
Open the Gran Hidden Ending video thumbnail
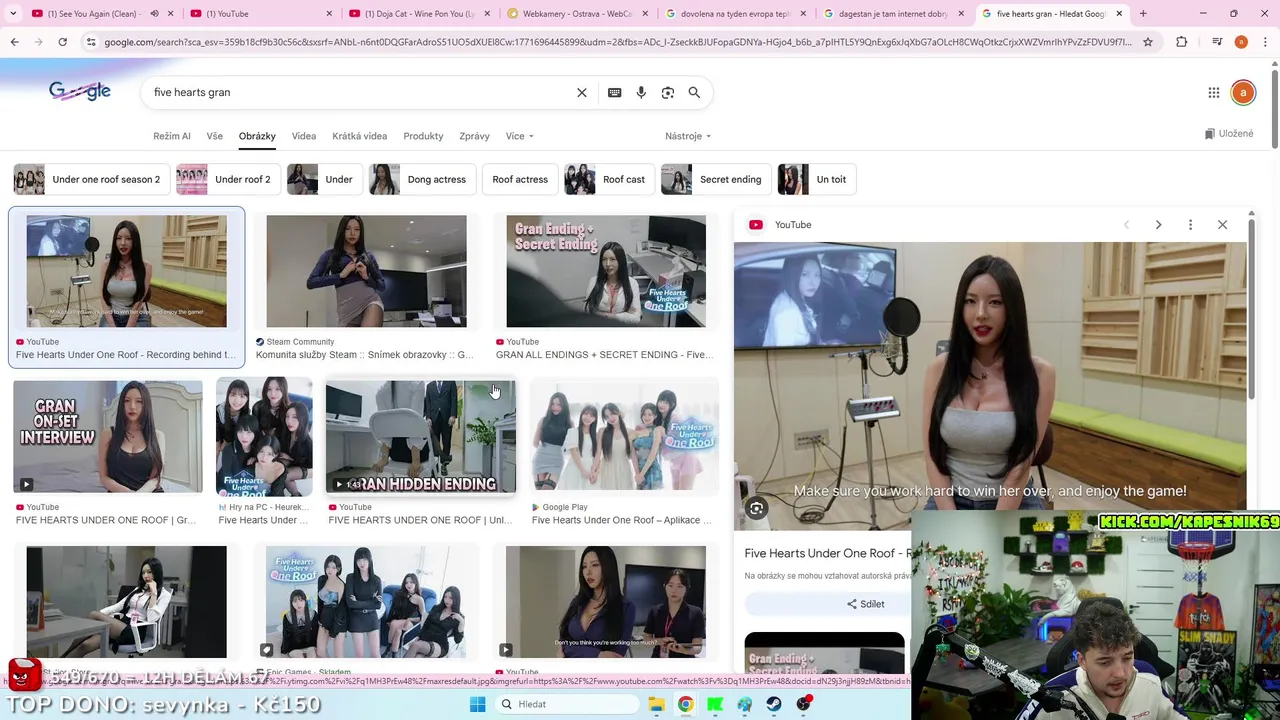[x=421, y=436]
